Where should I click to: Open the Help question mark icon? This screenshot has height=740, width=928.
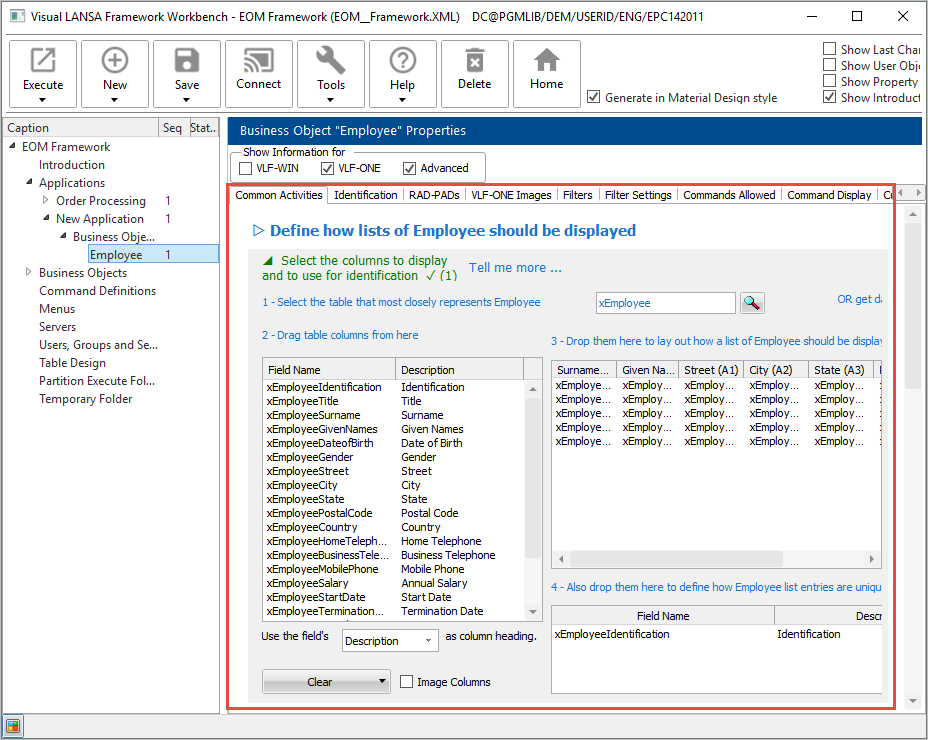coord(402,60)
